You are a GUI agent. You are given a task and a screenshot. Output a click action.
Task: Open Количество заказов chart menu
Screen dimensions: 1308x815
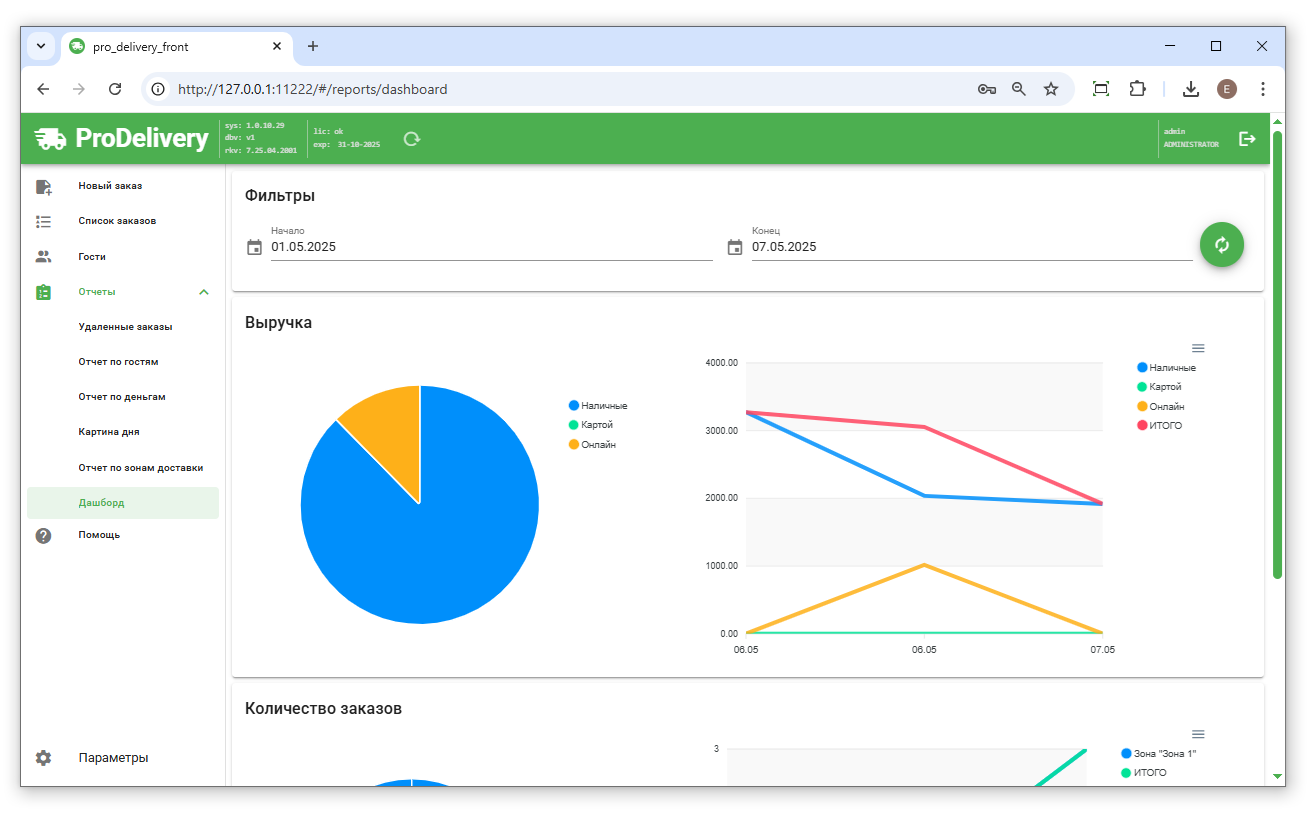(1198, 734)
